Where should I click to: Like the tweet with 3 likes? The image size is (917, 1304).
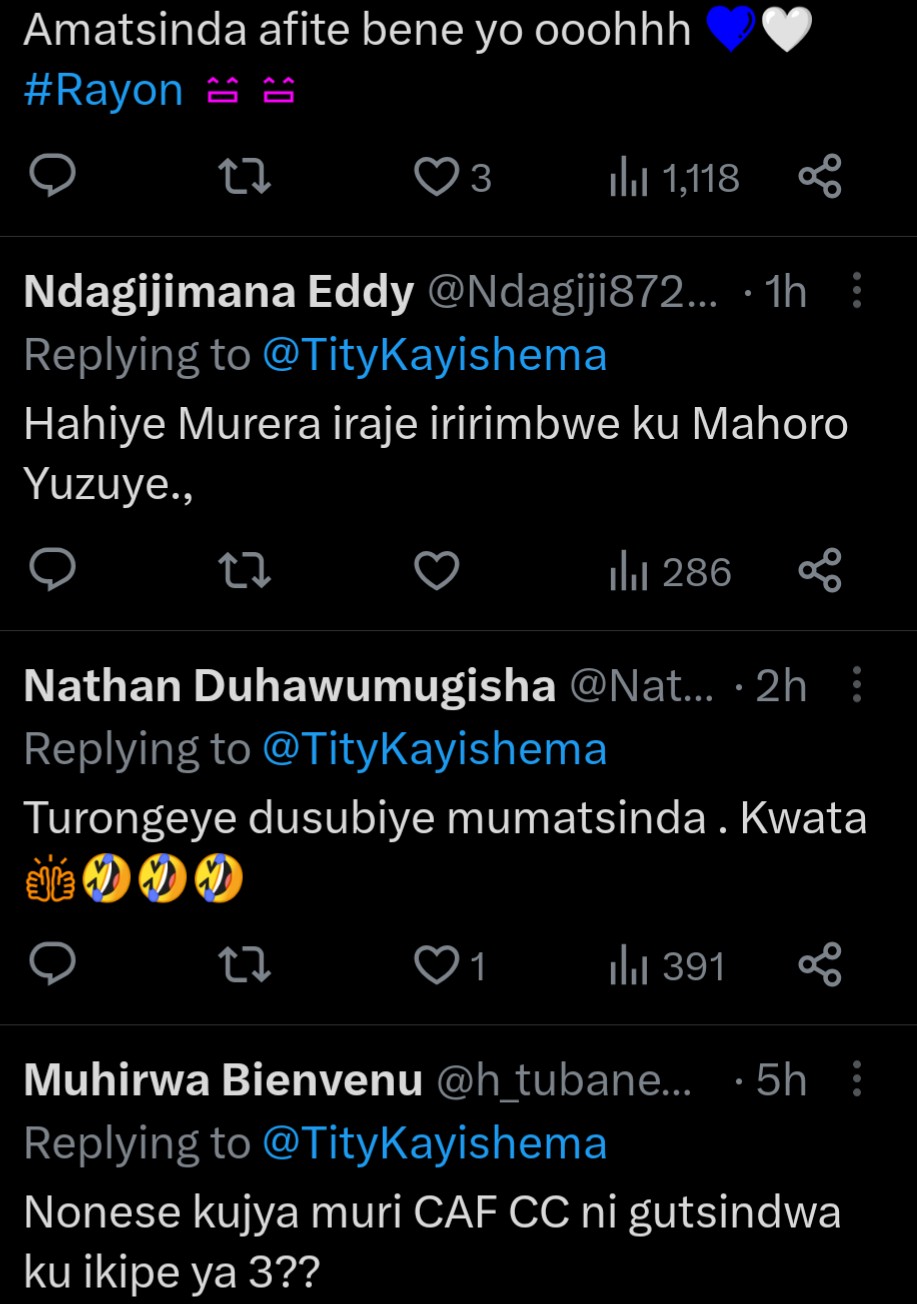click(x=436, y=178)
